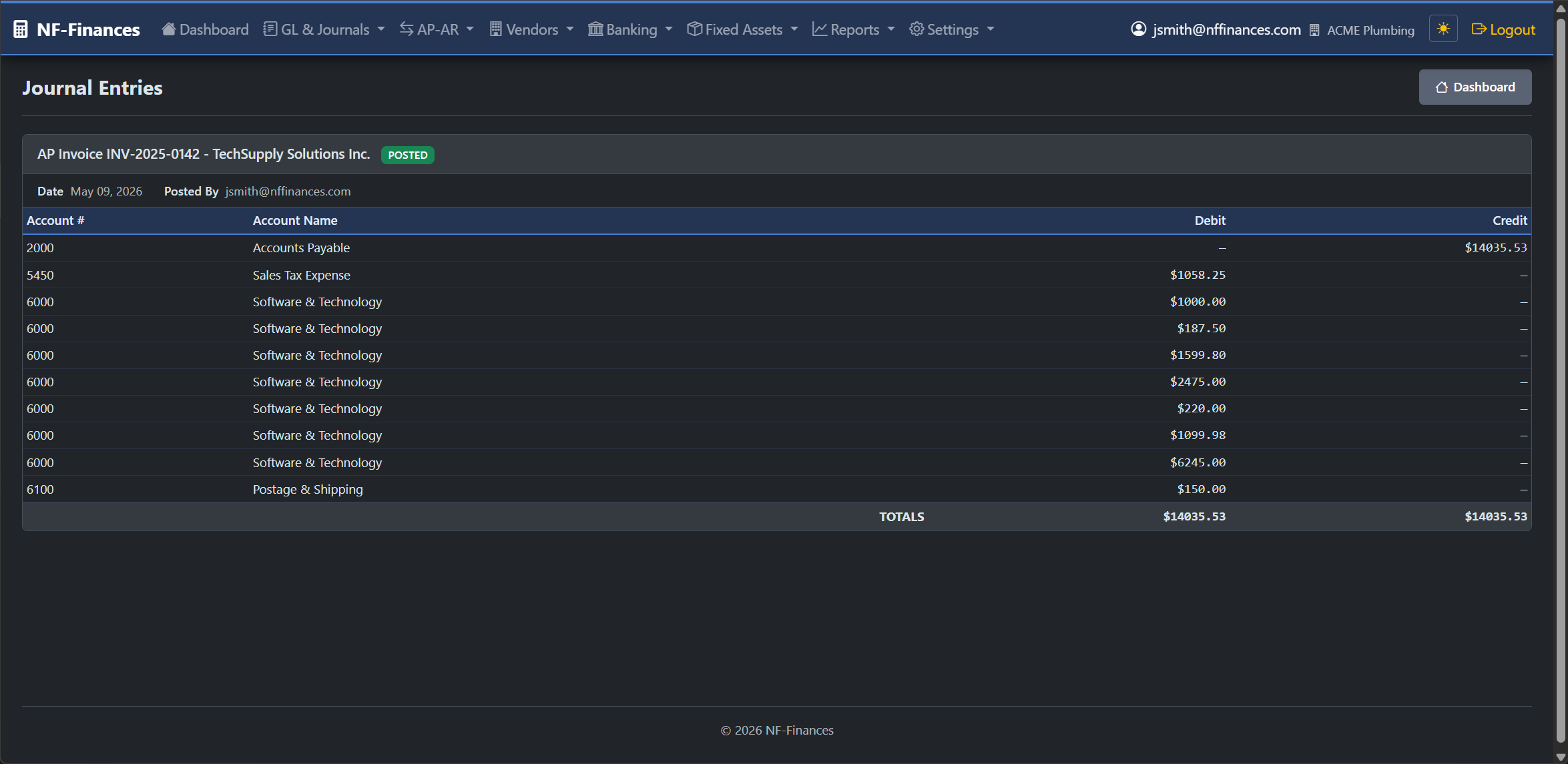Click the user profile avatar icon
The width and height of the screenshot is (1568, 764).
(1139, 29)
